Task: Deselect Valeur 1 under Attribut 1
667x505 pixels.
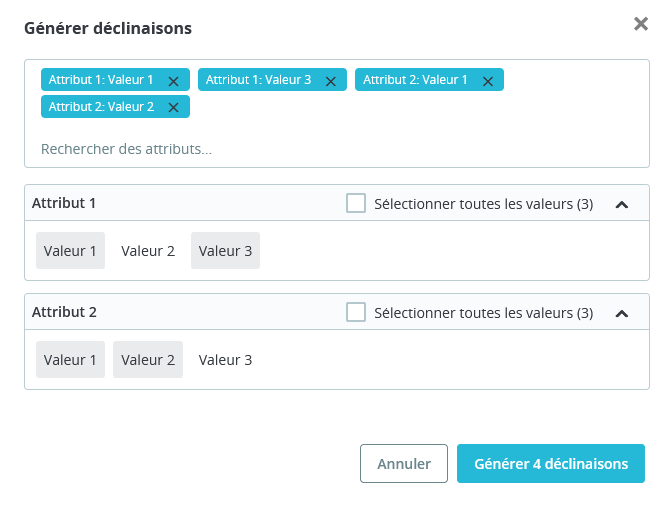Action: pos(70,251)
